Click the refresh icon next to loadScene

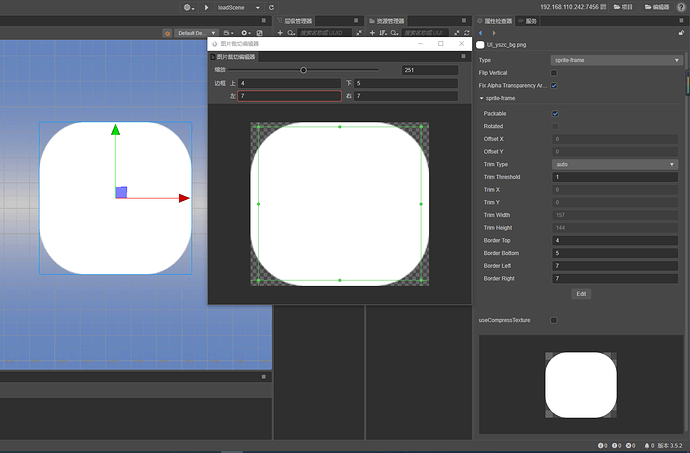coord(271,7)
